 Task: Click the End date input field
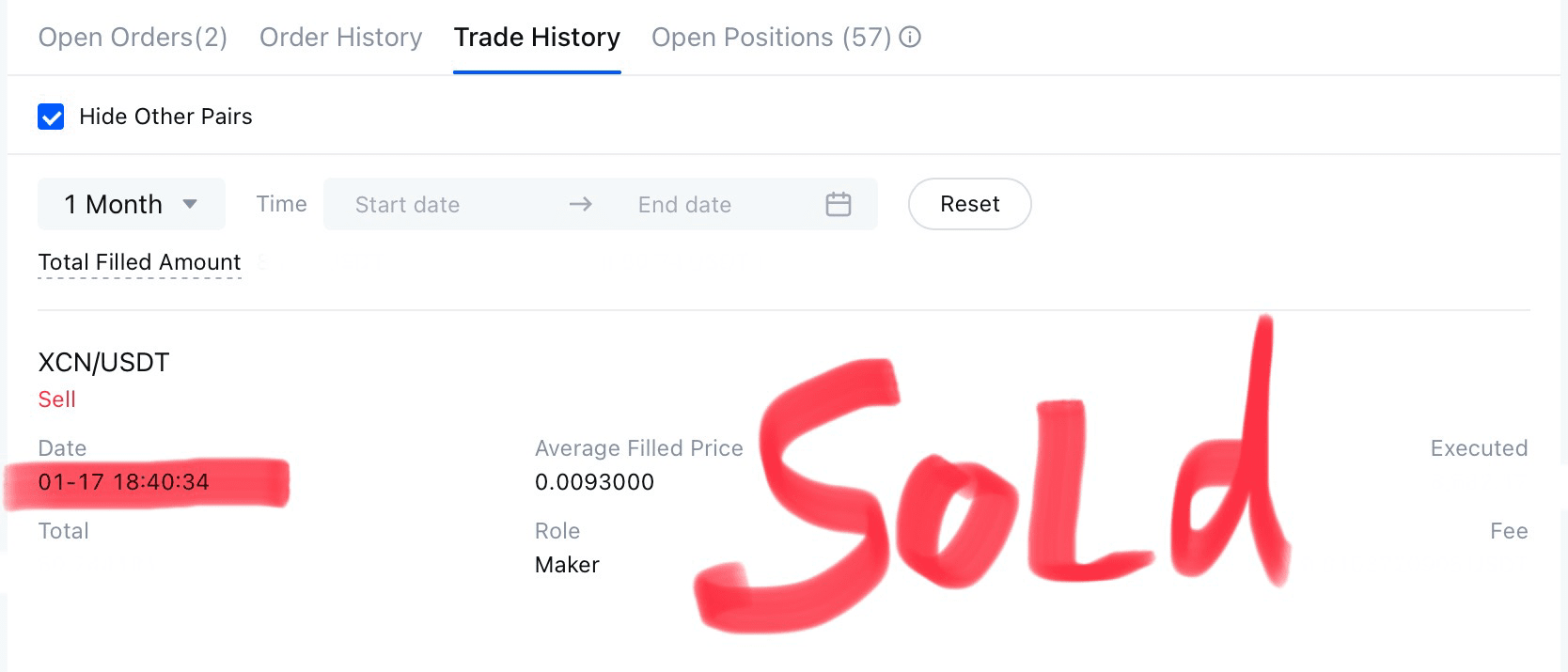tap(684, 204)
